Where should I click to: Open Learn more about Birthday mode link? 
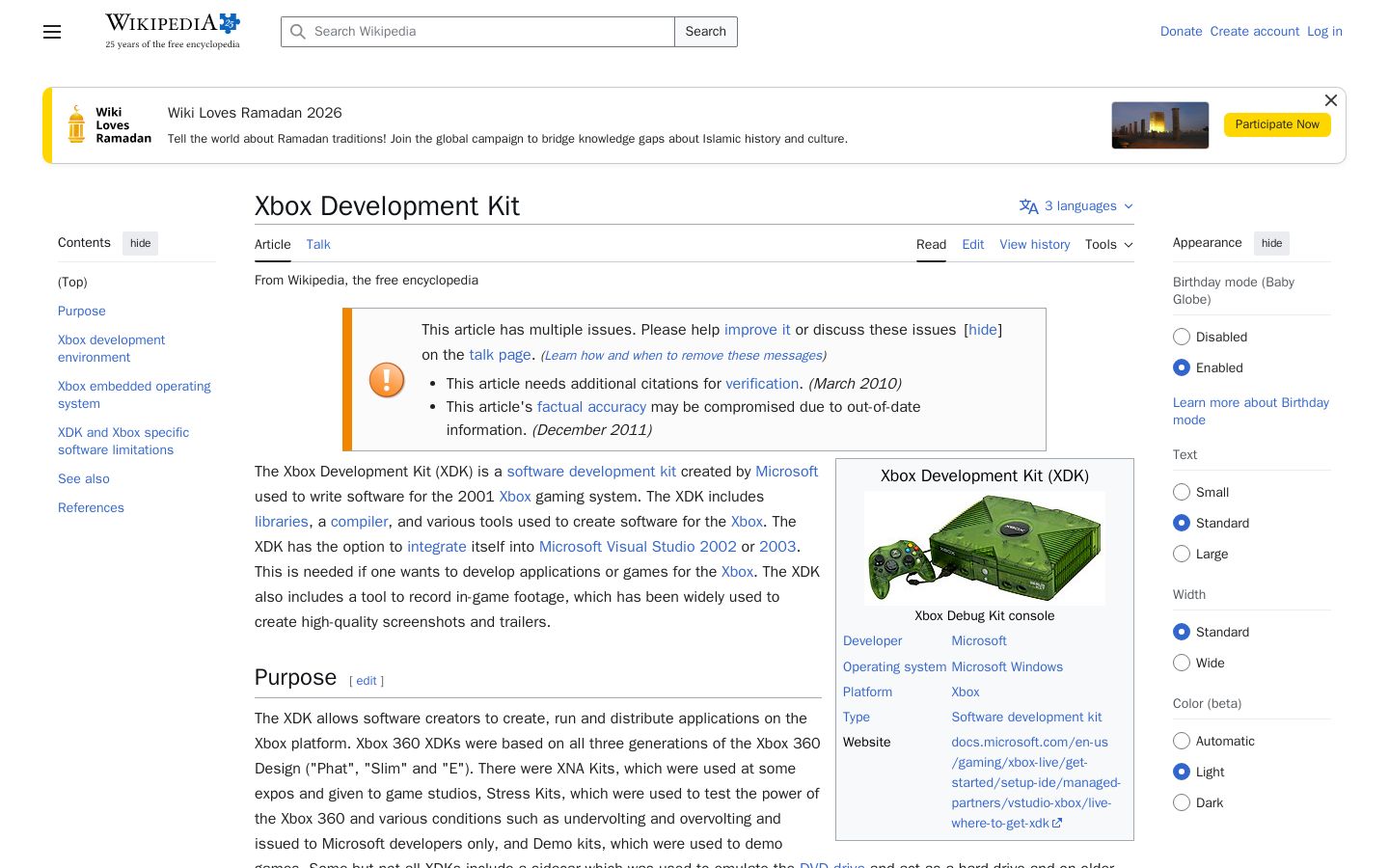[x=1251, y=412]
